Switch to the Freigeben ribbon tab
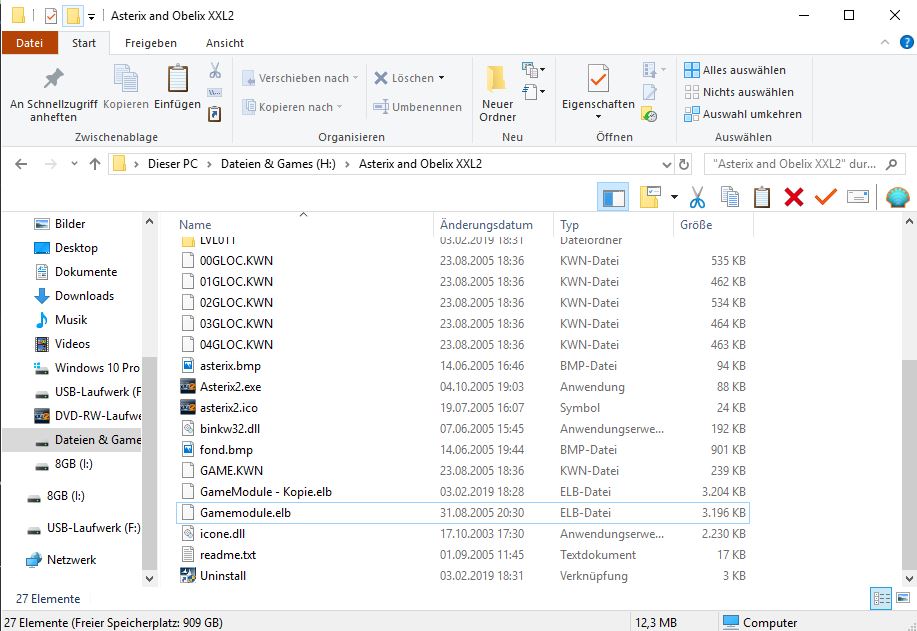Viewport: 917px width, 631px height. [x=150, y=43]
